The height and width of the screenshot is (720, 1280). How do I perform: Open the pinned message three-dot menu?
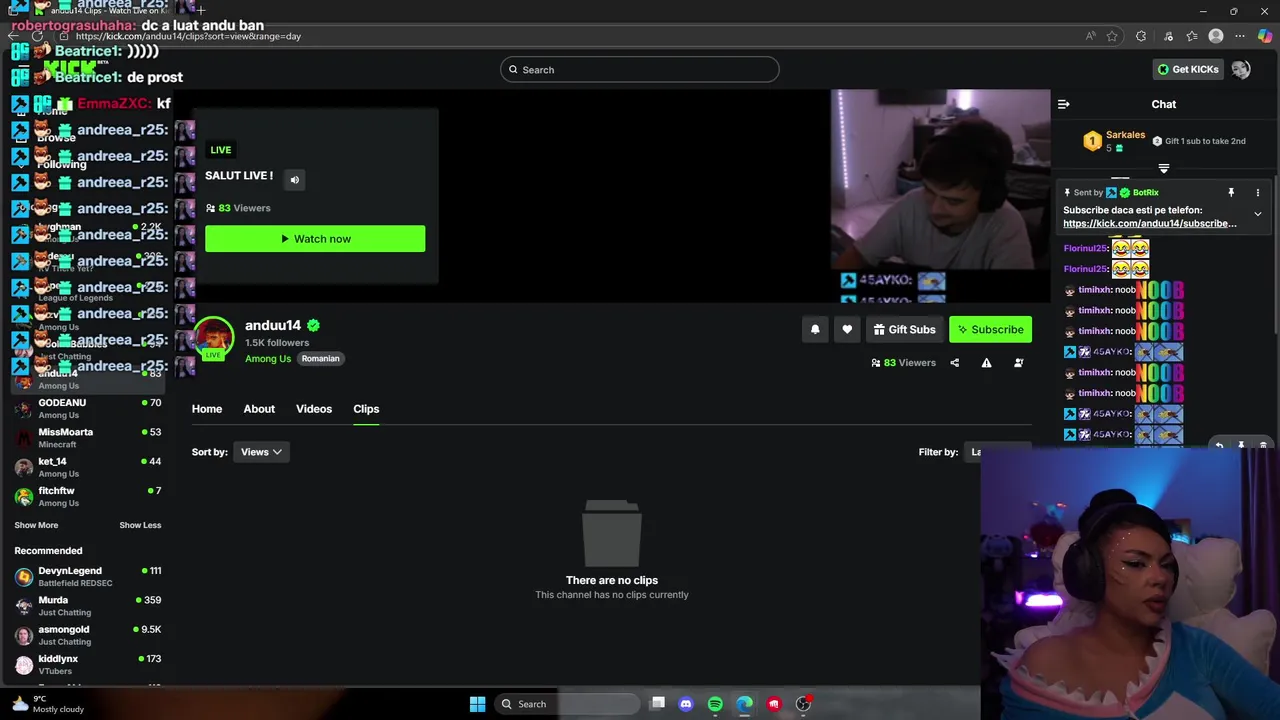[1258, 192]
